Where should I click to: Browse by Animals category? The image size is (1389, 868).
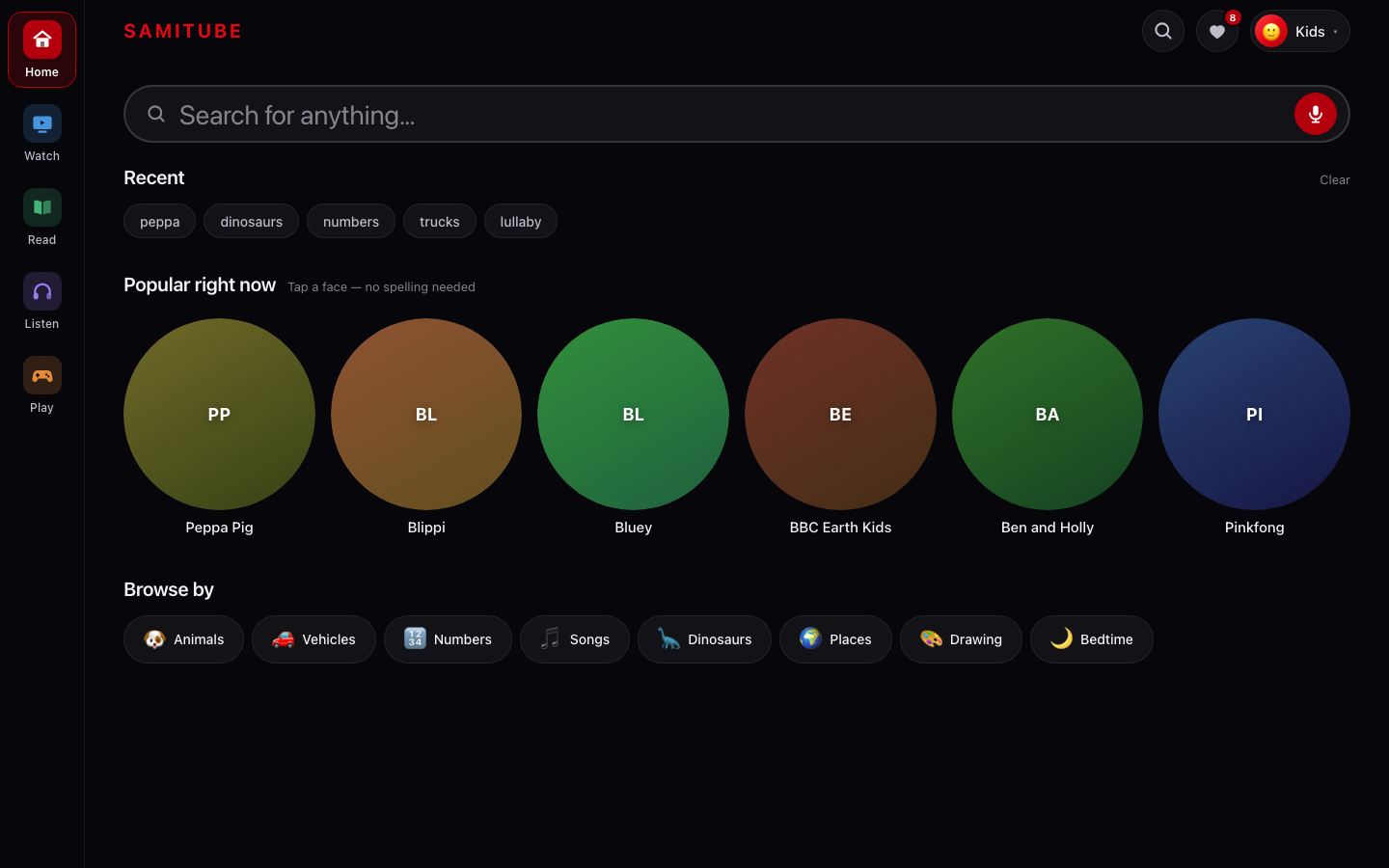[x=183, y=639]
